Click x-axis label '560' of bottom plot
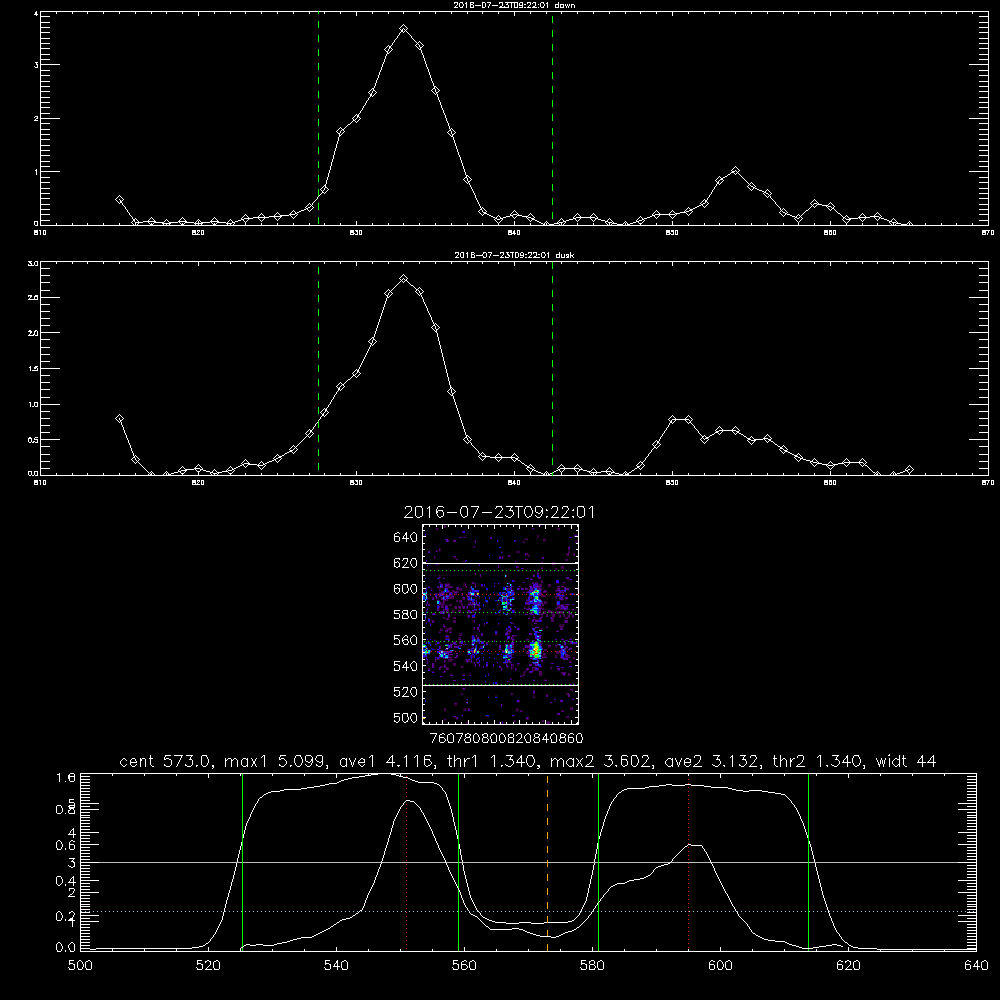Image resolution: width=1000 pixels, height=1000 pixels. tap(464, 966)
